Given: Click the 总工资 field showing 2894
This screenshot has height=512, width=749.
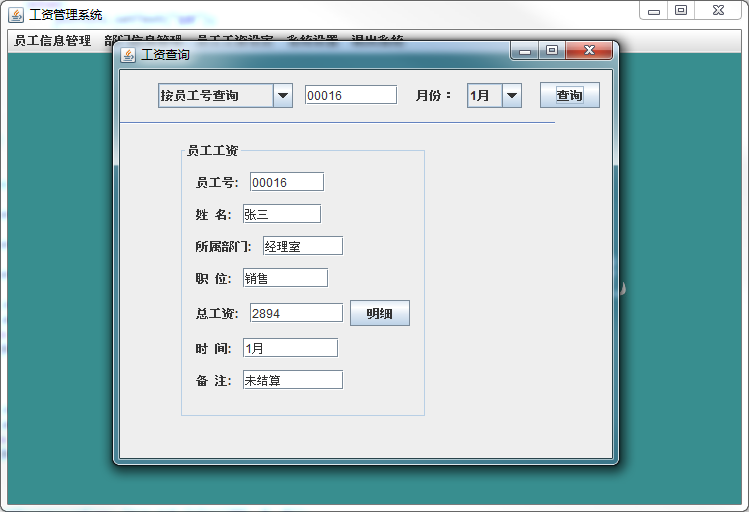Looking at the screenshot, I should (296, 313).
